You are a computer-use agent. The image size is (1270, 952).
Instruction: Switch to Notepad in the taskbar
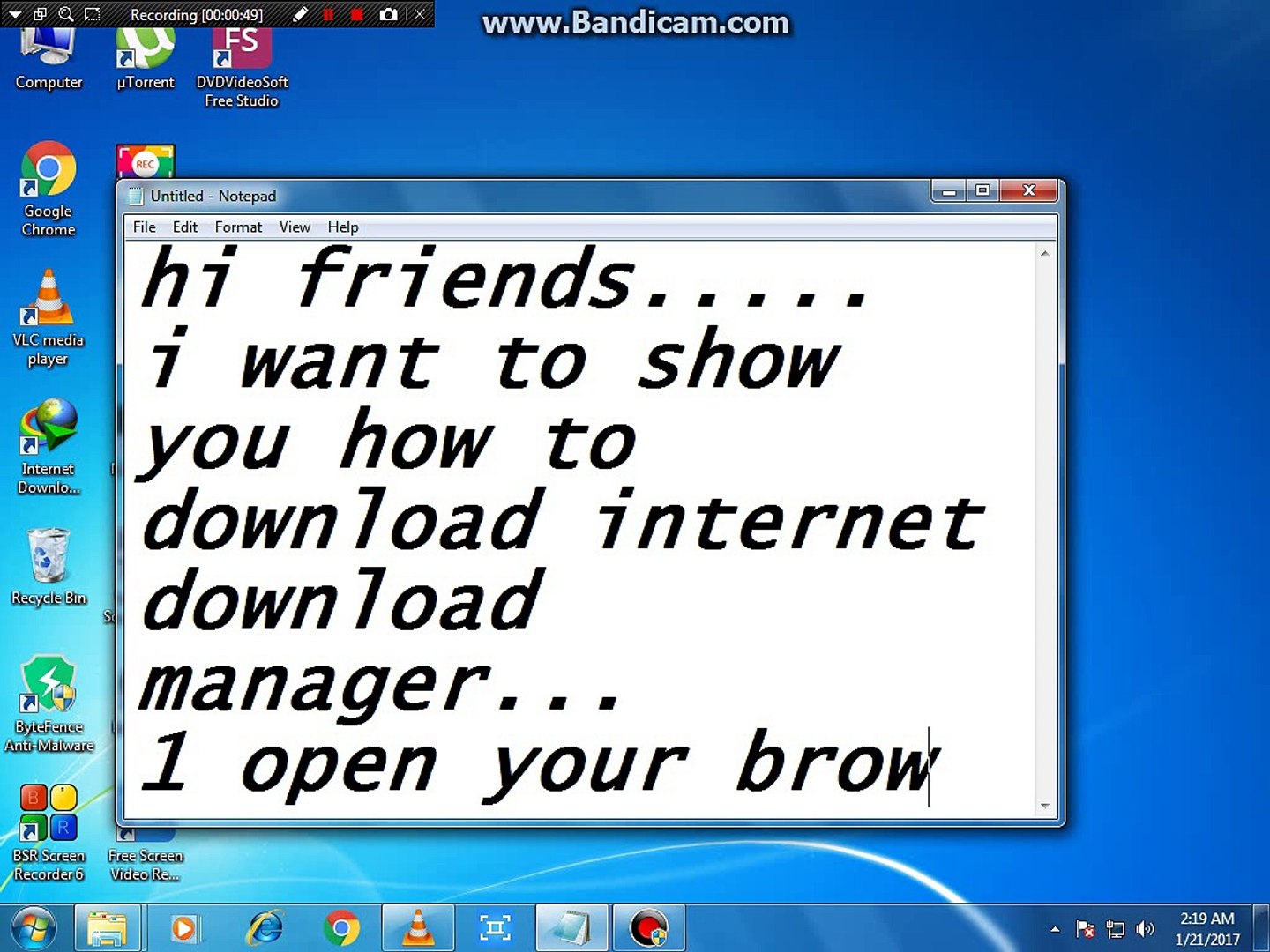pos(571,928)
